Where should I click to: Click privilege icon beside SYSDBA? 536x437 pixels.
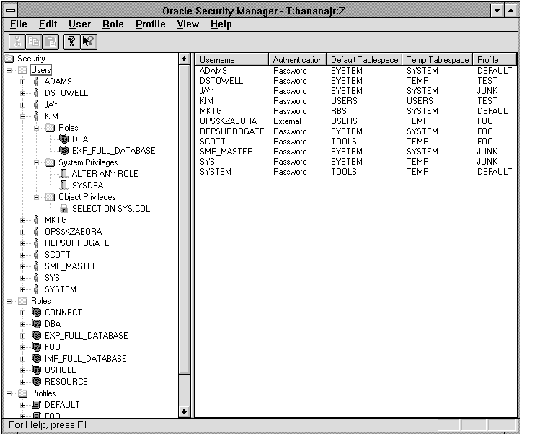coord(64,185)
